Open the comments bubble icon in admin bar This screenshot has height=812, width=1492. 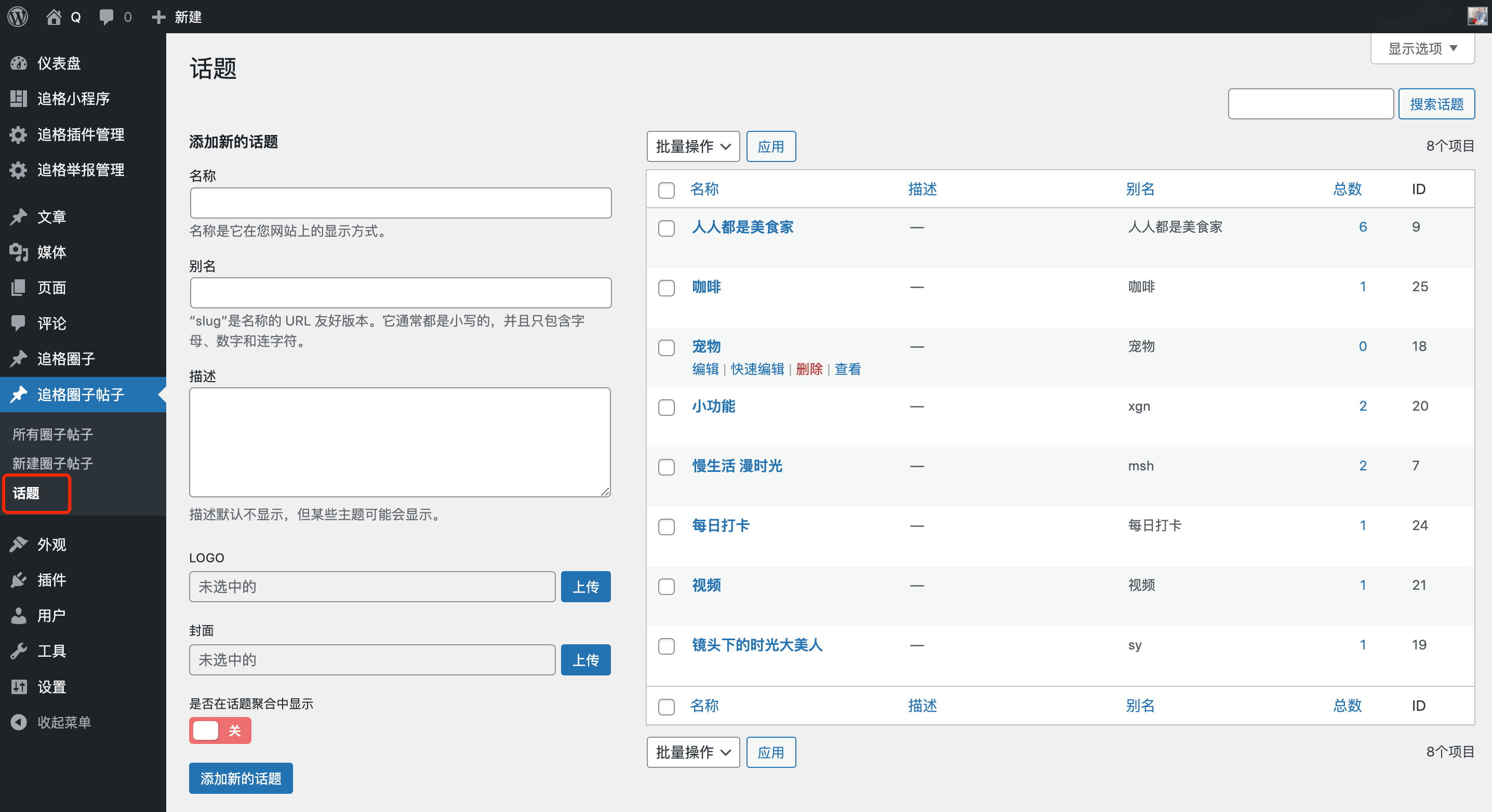(x=106, y=17)
